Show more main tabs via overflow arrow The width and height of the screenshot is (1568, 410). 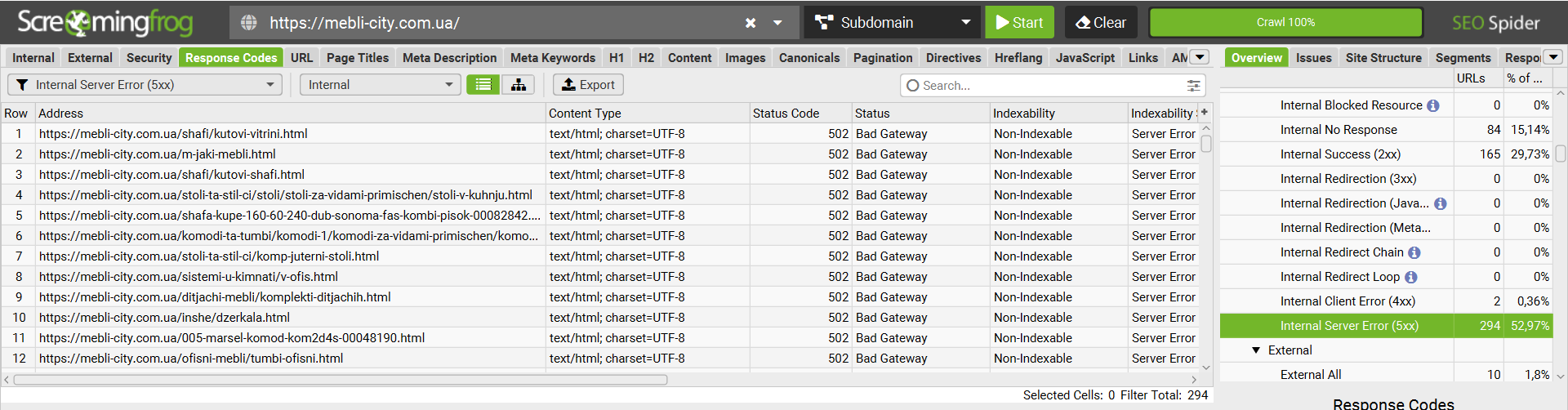pos(1199,57)
